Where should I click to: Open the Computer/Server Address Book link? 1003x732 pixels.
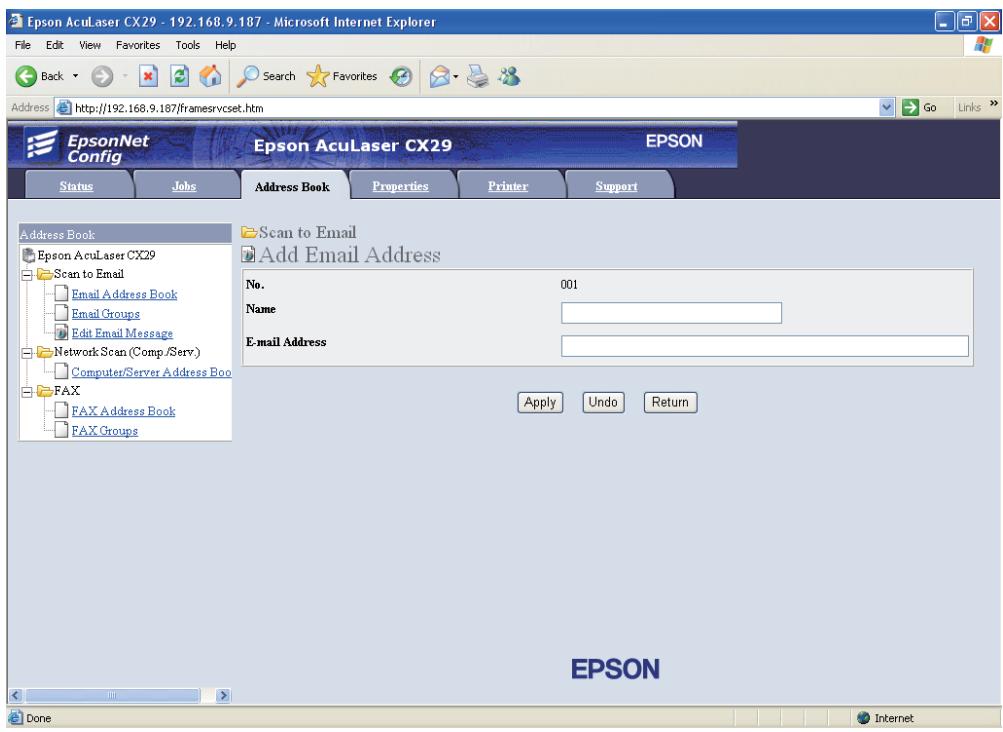click(151, 372)
